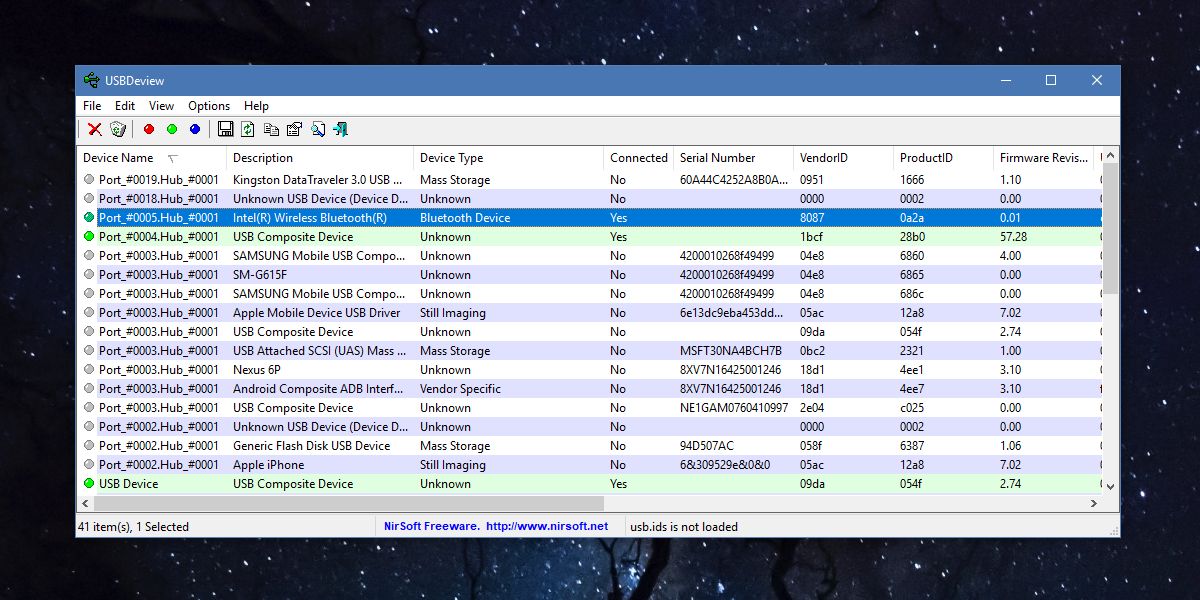The width and height of the screenshot is (1200, 600).
Task: Refresh the device list with refresh icon
Action: click(x=247, y=129)
